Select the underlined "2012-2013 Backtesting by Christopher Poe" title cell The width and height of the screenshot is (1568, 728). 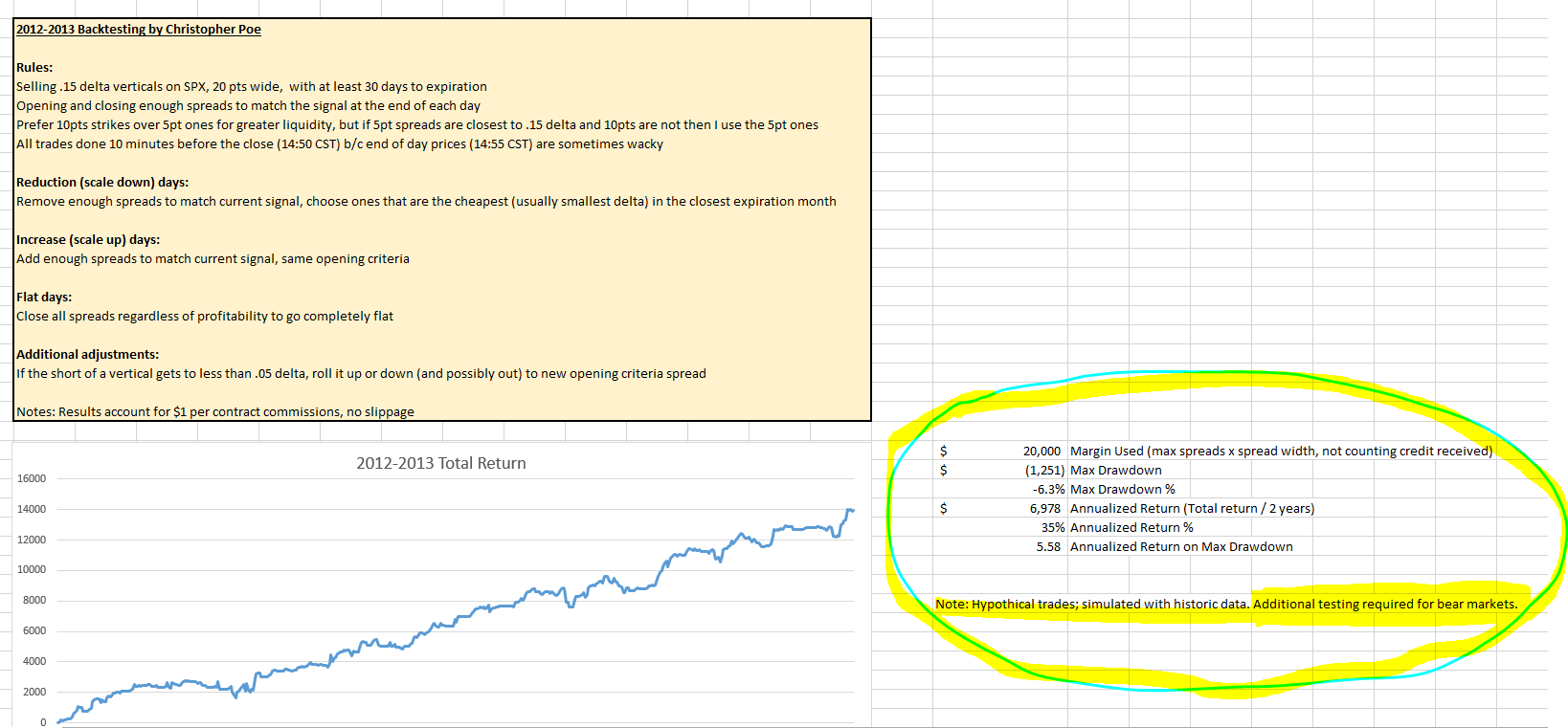(139, 30)
